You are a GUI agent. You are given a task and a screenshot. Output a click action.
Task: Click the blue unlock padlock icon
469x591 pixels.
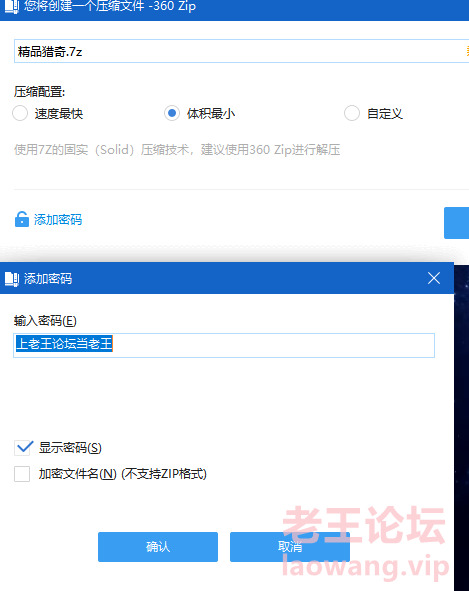click(x=21, y=219)
